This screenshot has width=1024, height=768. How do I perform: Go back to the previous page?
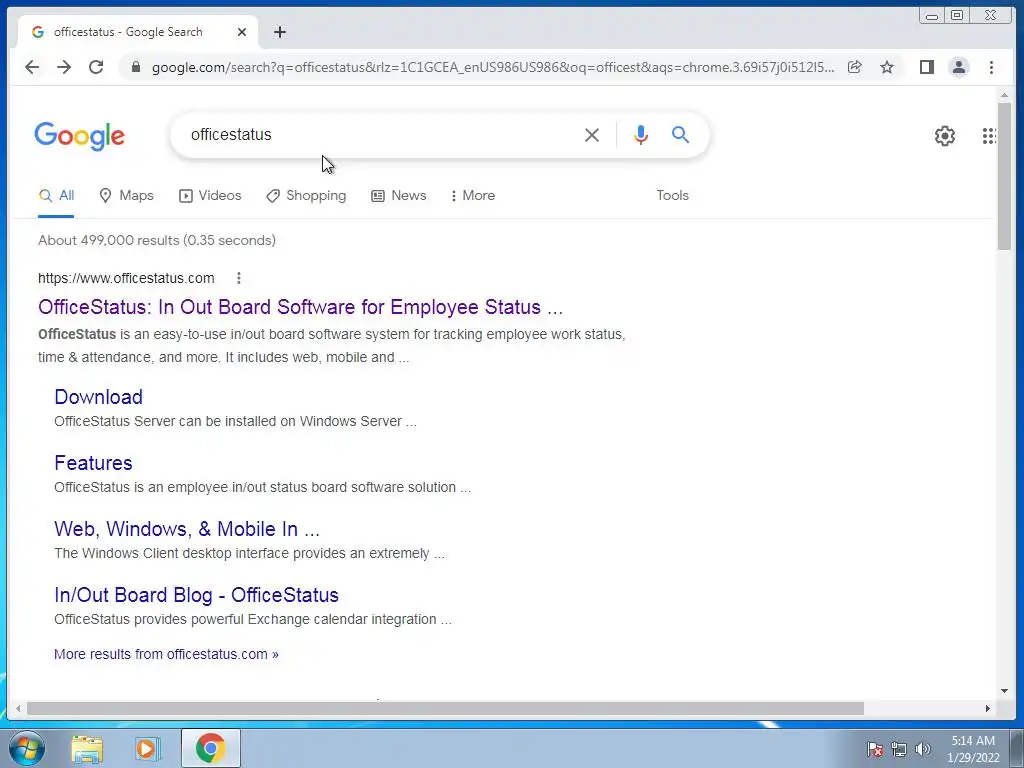tap(32, 67)
